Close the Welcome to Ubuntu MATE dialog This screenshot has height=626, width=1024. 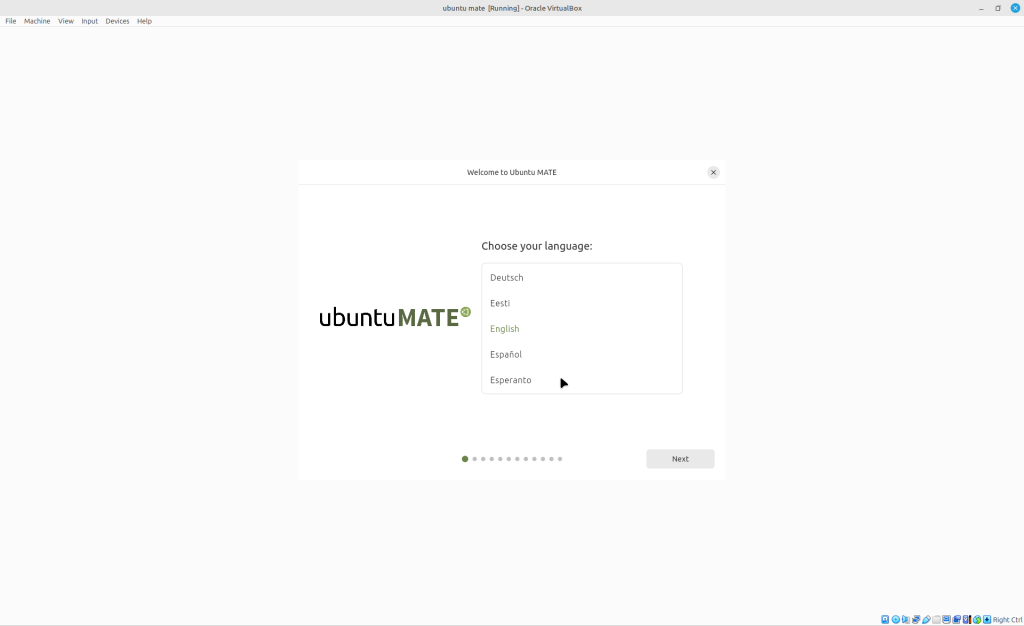click(x=713, y=172)
